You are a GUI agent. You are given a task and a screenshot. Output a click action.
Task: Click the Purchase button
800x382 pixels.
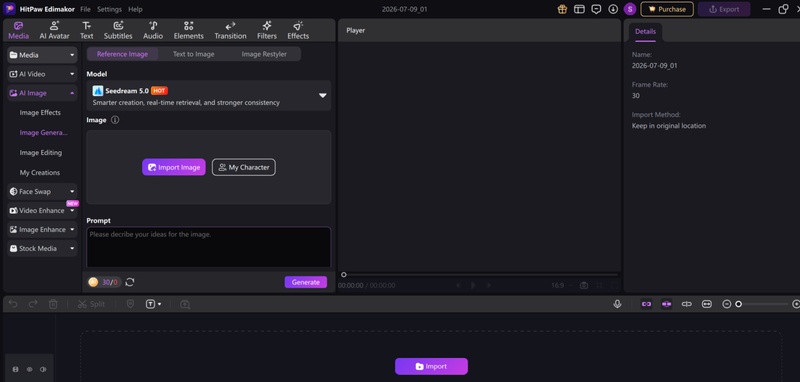tap(667, 9)
